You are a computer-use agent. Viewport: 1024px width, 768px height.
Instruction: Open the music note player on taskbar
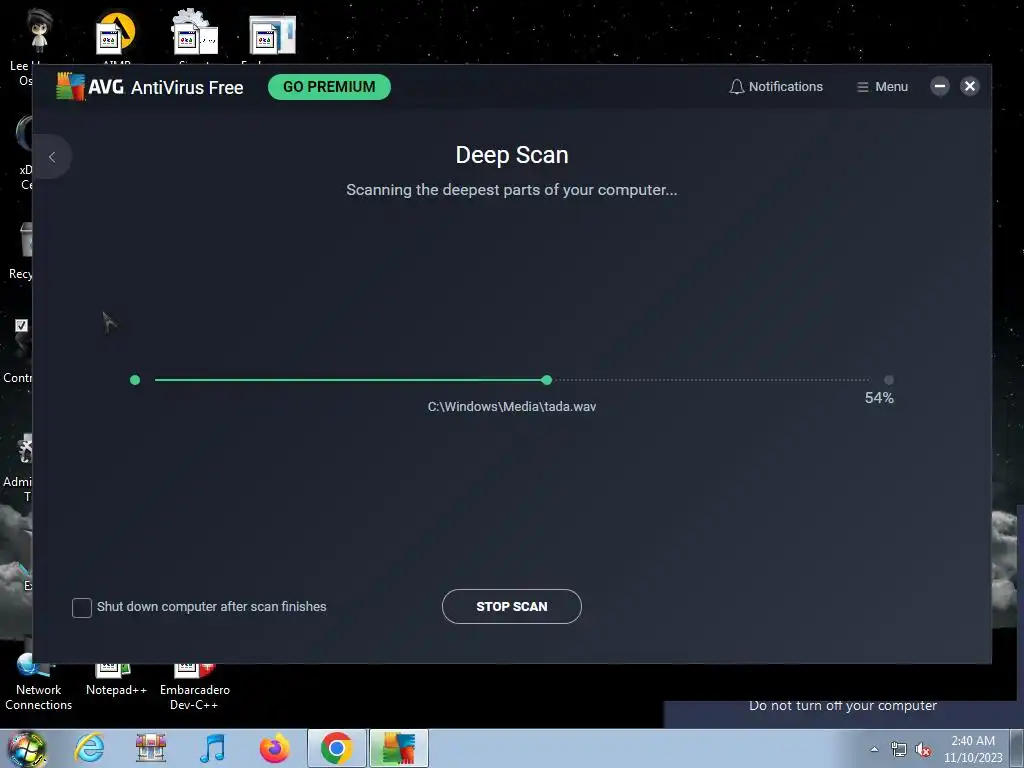point(212,748)
